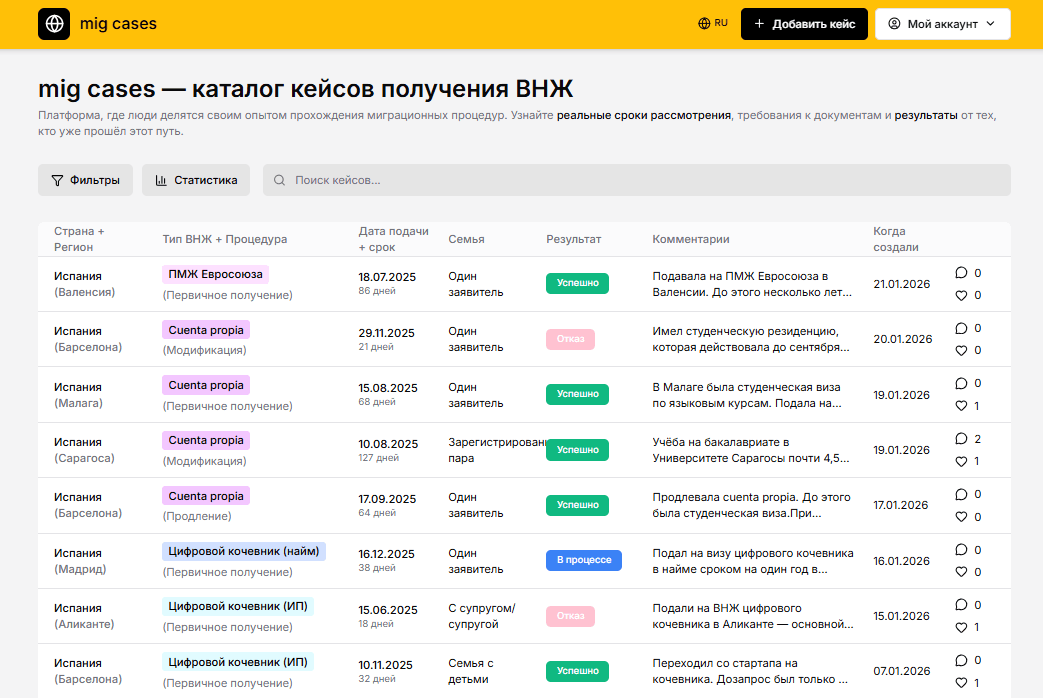
Task: Open comments on the ПМЖ Евросоюза case
Action: [x=961, y=272]
